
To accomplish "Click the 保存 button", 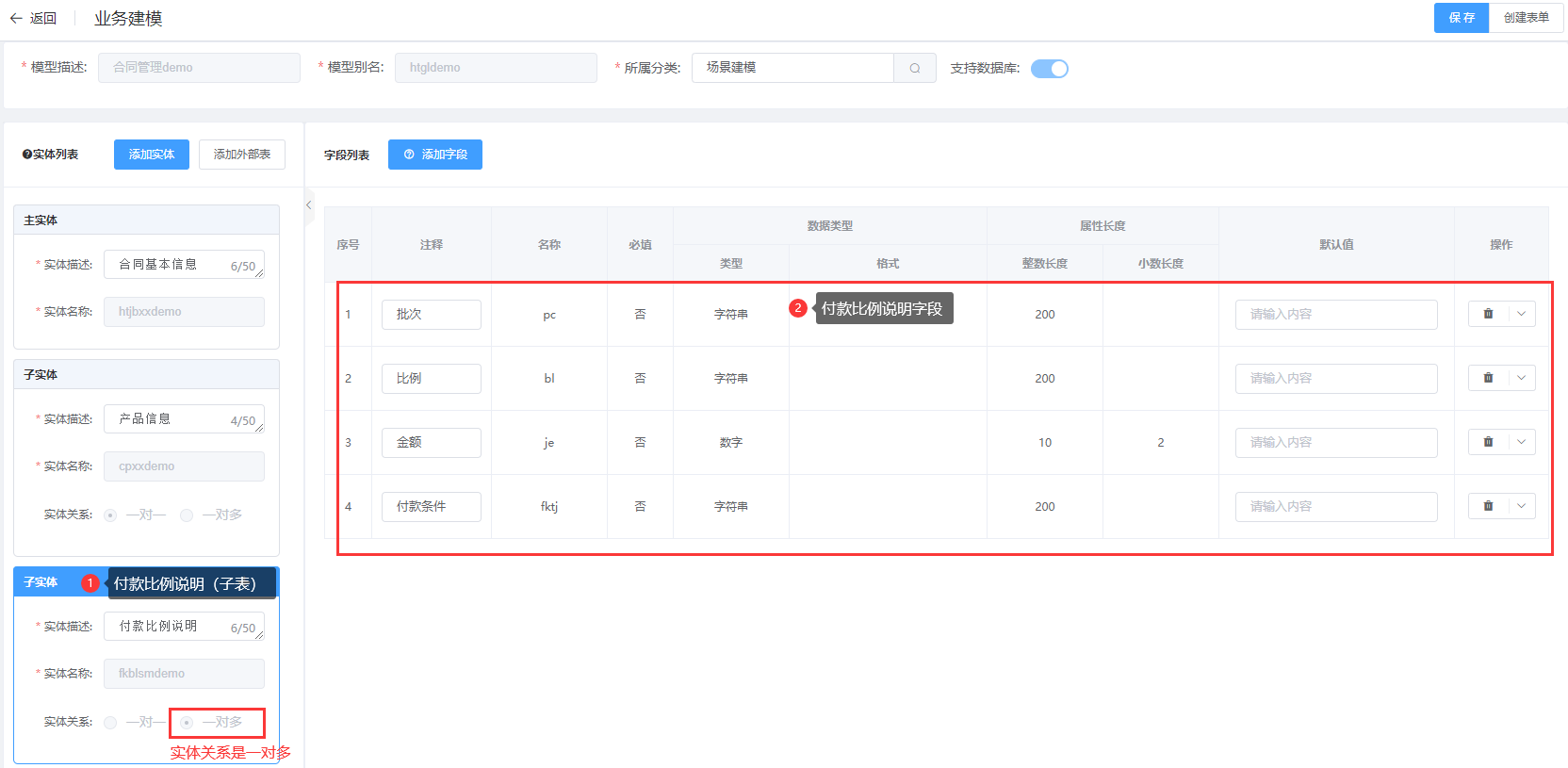I will tap(1461, 18).
